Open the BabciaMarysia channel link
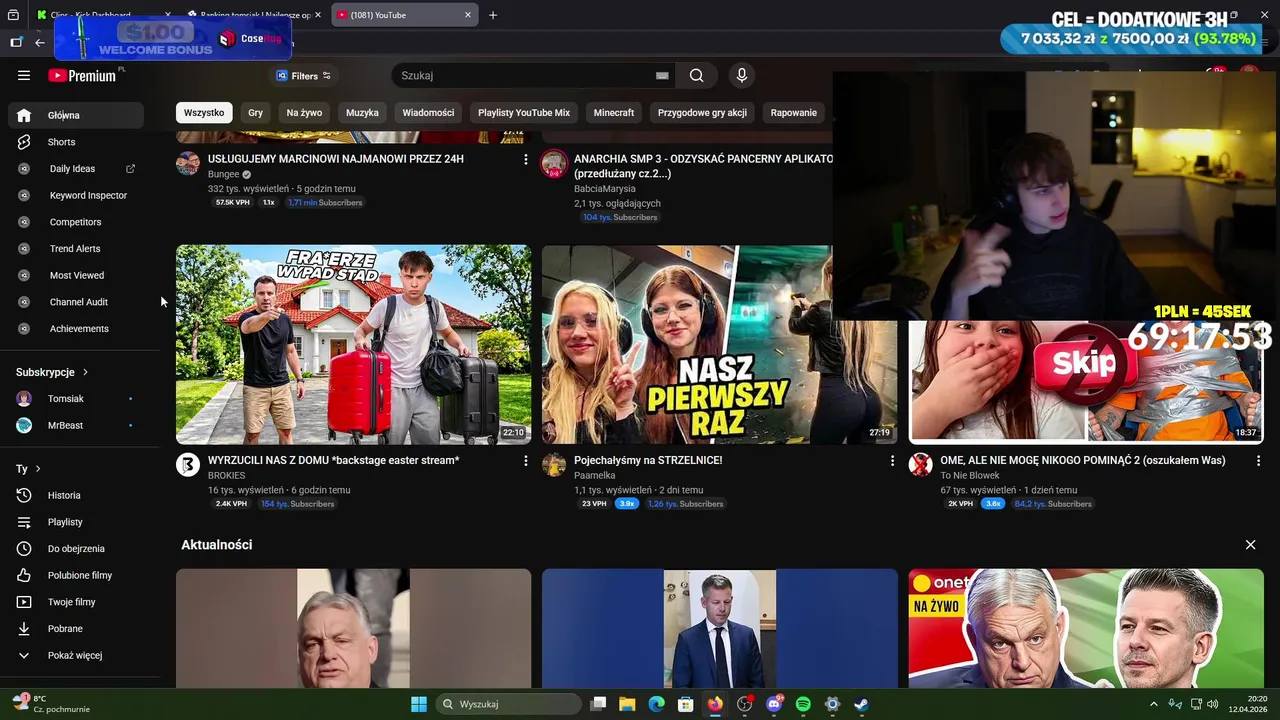The image size is (1280, 720). pos(605,189)
